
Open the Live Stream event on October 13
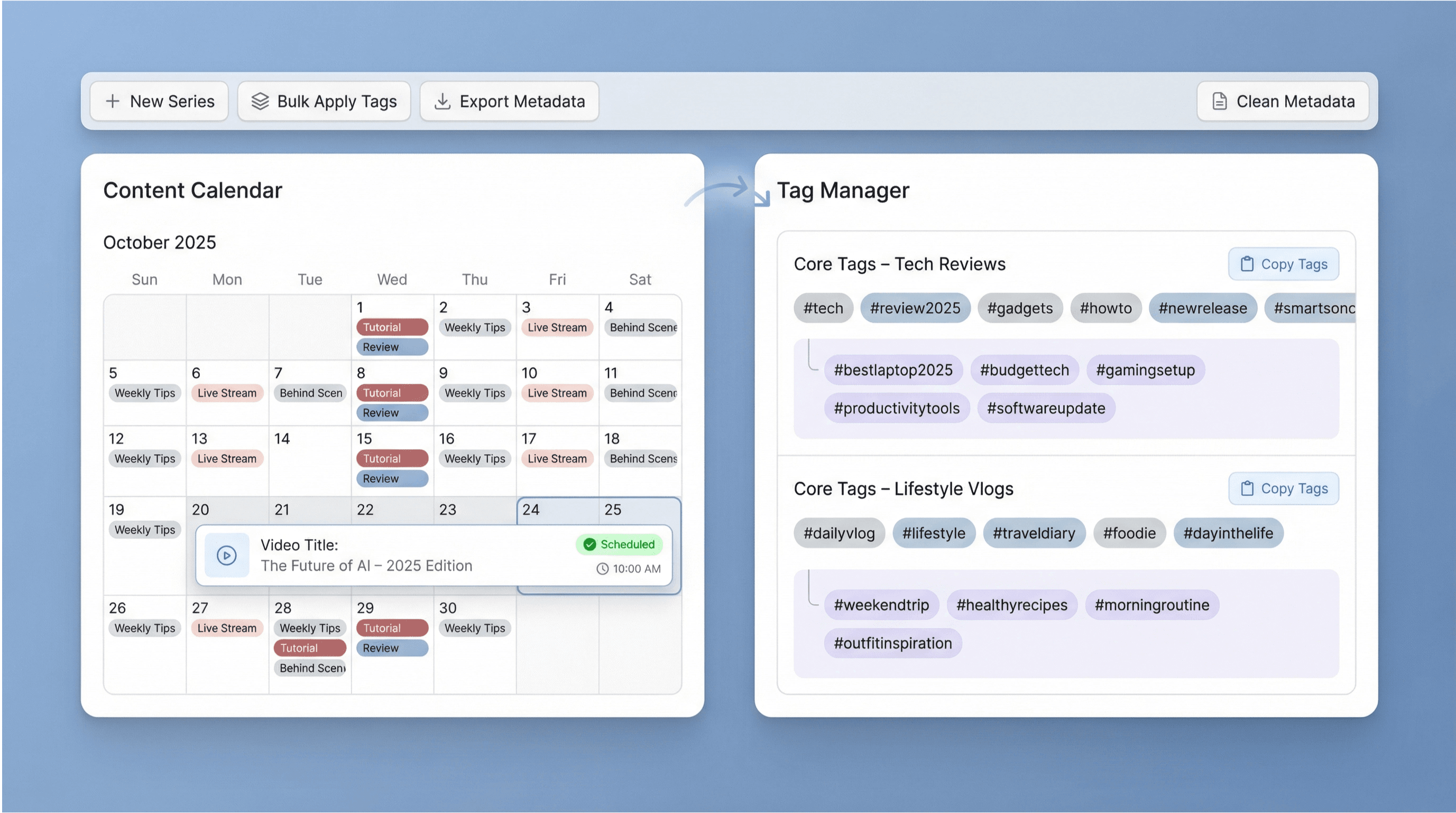coord(227,459)
